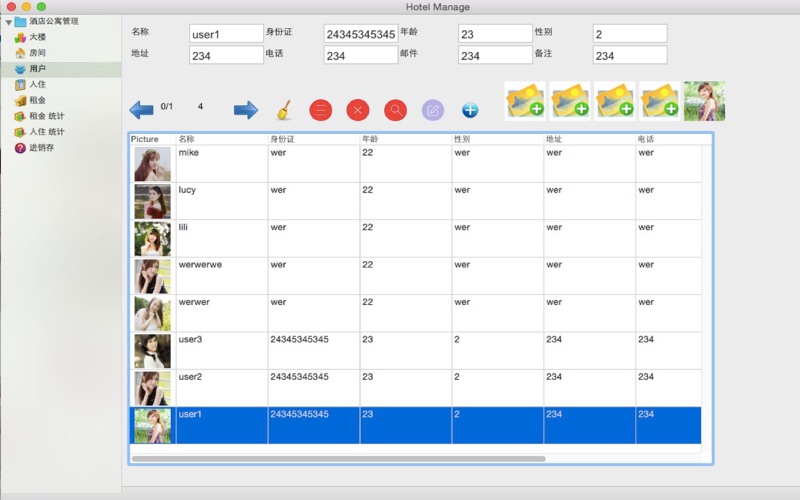This screenshot has width=800, height=500.
Task: Open 租金 统计 in the sidebar
Action: 46,116
